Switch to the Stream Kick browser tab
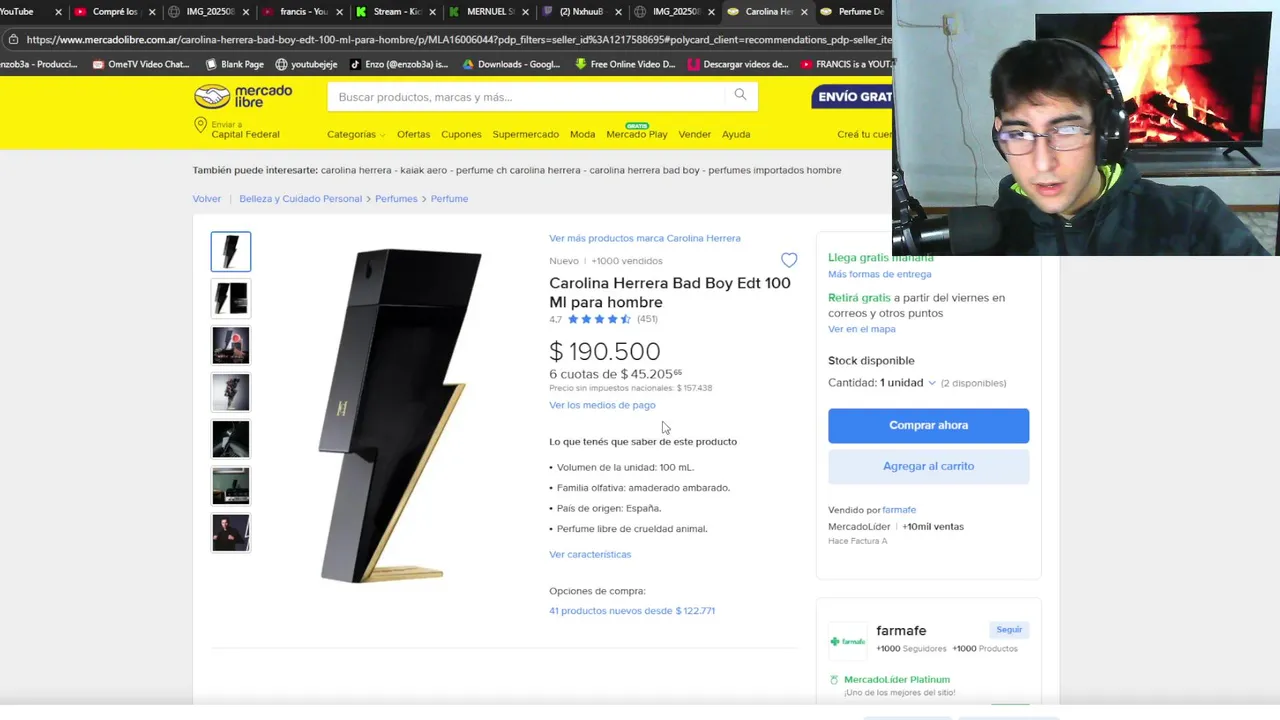Image resolution: width=1280 pixels, height=720 pixels. pyautogui.click(x=388, y=12)
